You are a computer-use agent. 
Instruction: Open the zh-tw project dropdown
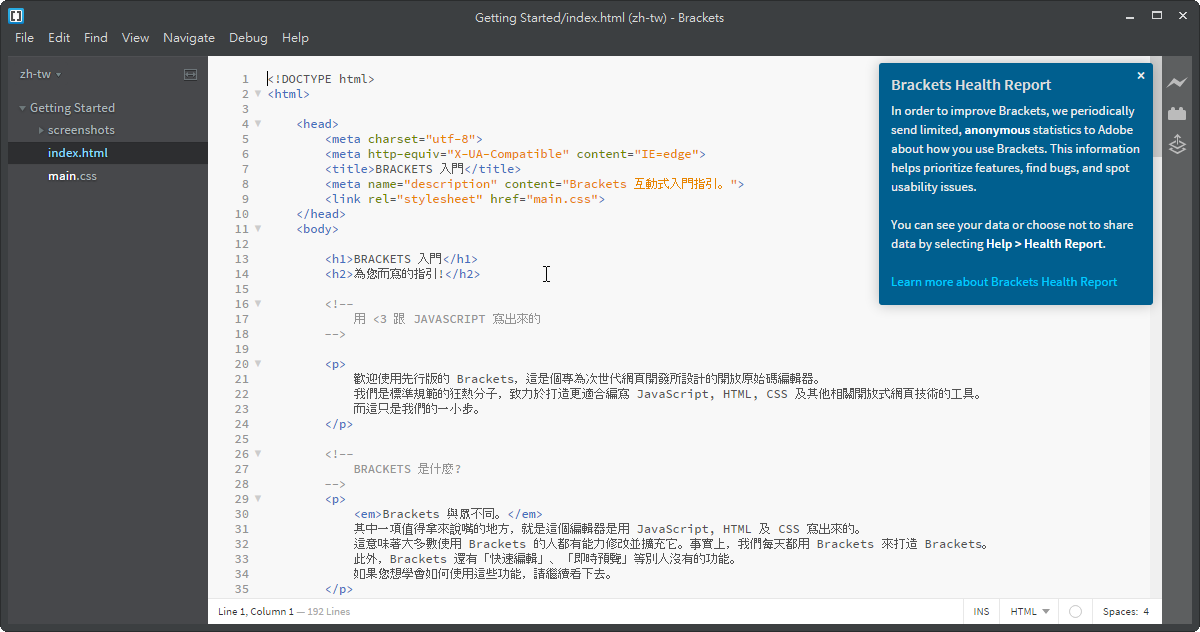pos(41,75)
